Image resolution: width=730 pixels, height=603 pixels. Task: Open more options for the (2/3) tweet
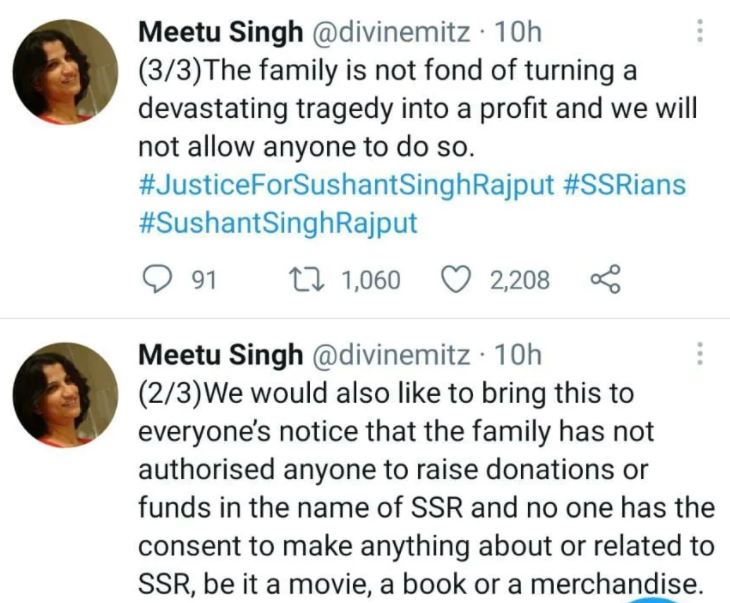(699, 354)
